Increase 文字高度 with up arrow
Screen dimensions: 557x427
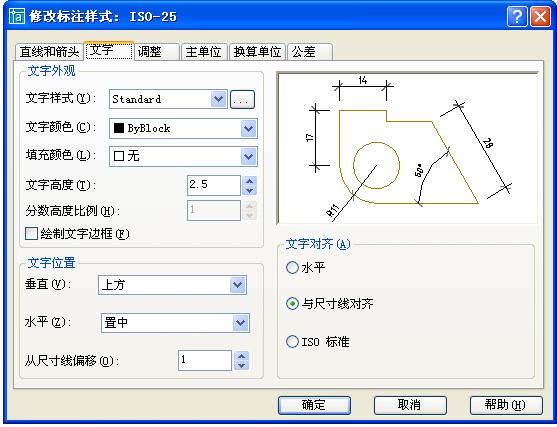(x=250, y=180)
